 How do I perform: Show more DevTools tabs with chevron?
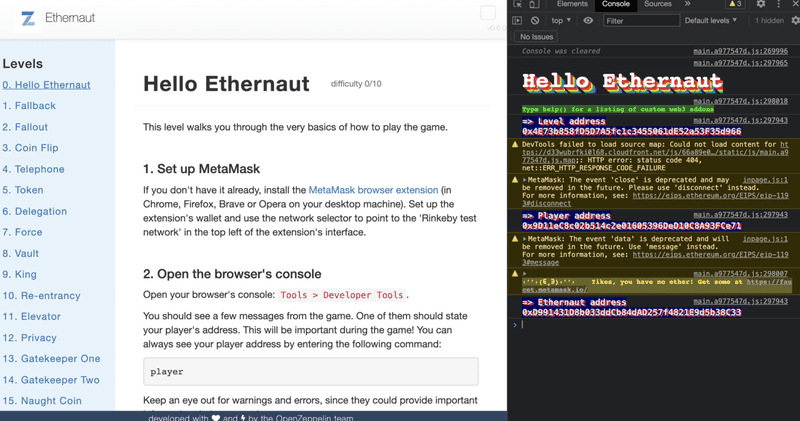[688, 4]
